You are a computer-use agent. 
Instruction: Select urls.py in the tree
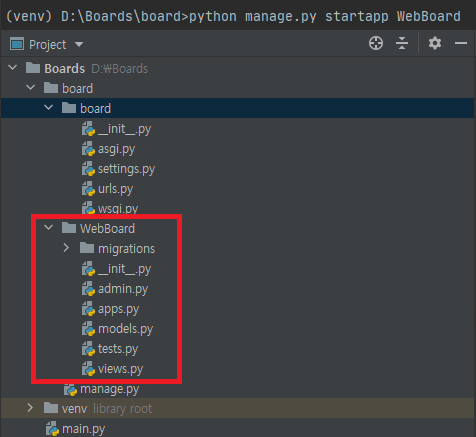pos(115,189)
